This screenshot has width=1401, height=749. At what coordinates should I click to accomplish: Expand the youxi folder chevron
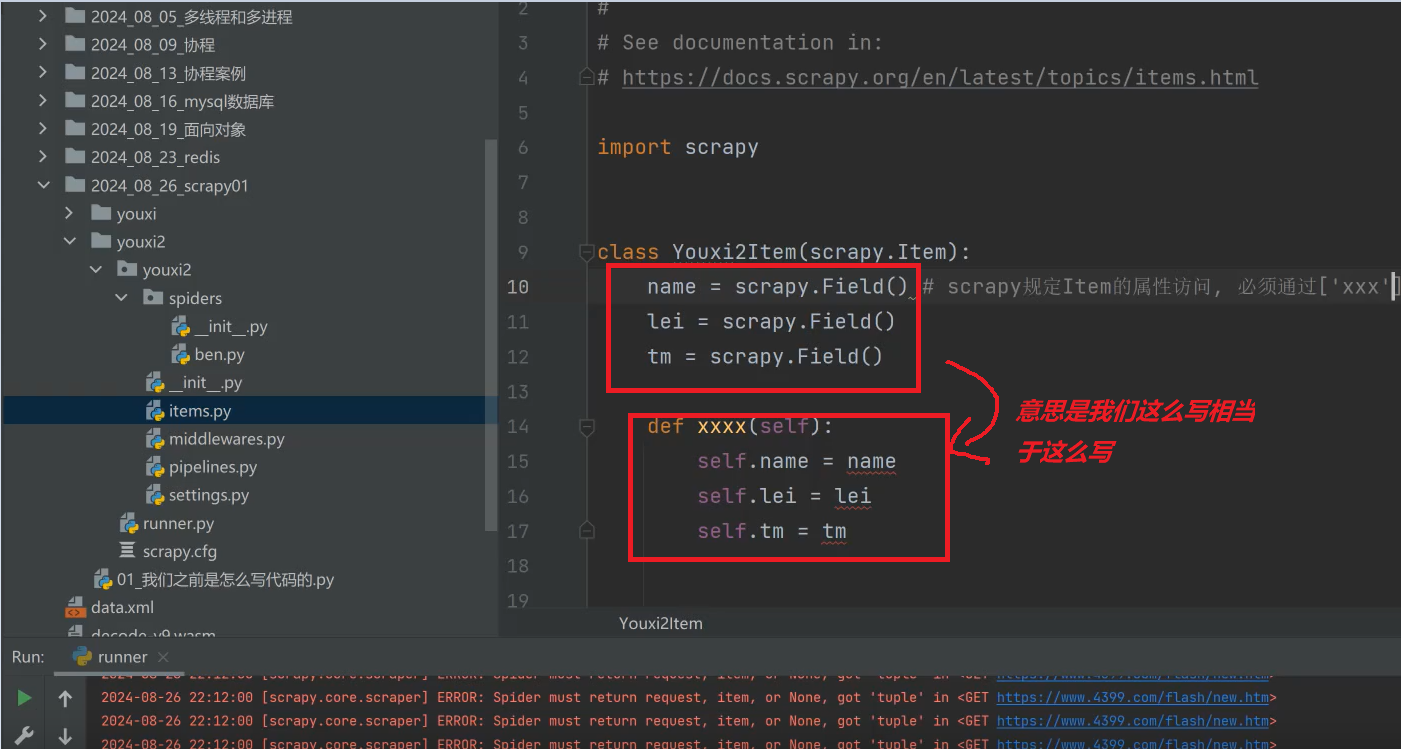point(68,213)
